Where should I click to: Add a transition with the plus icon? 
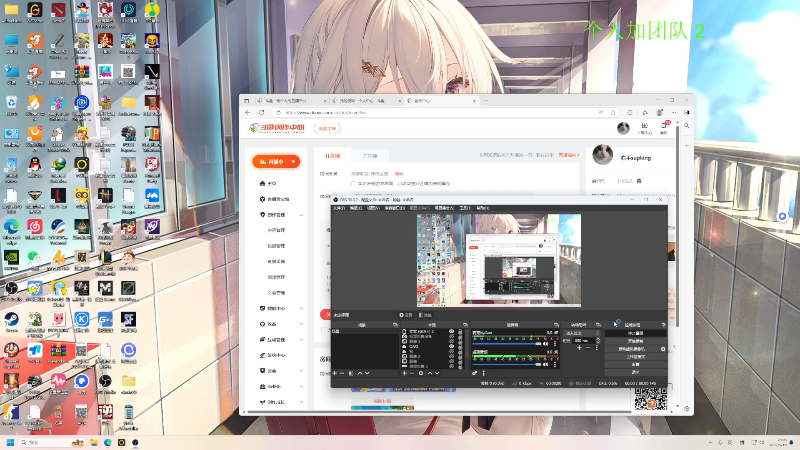pos(580,347)
